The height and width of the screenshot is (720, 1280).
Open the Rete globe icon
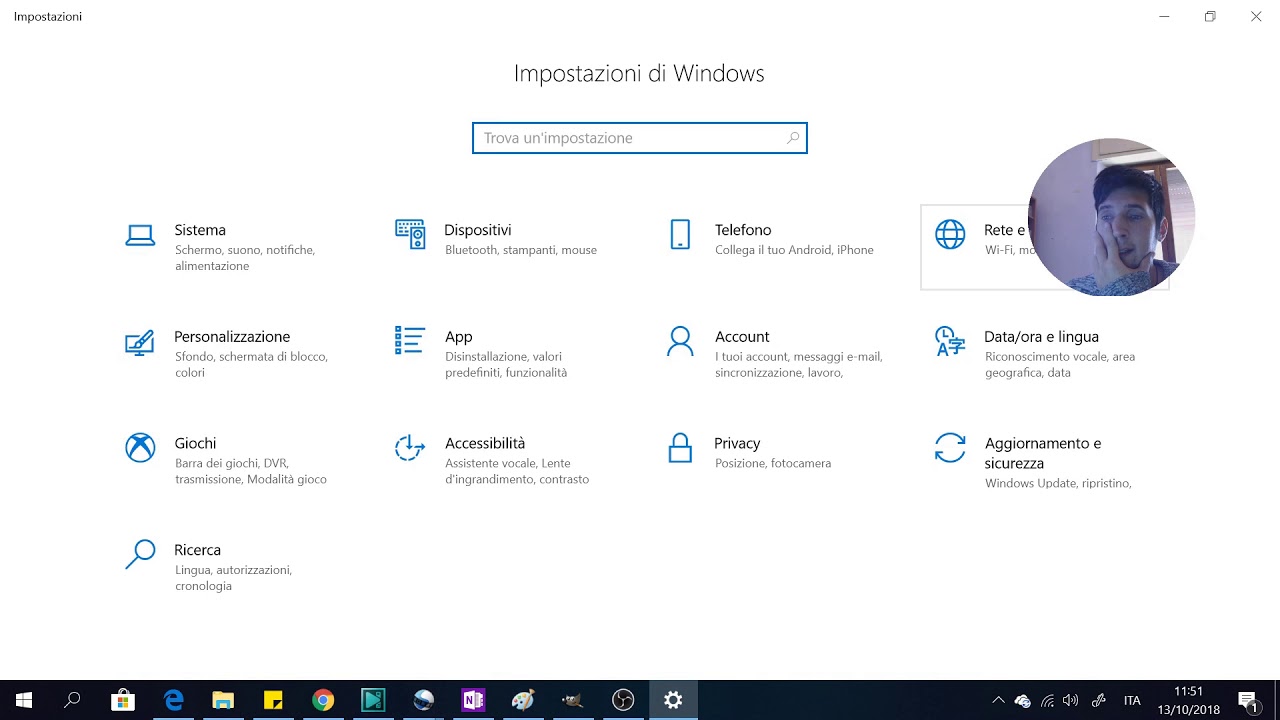[950, 234]
